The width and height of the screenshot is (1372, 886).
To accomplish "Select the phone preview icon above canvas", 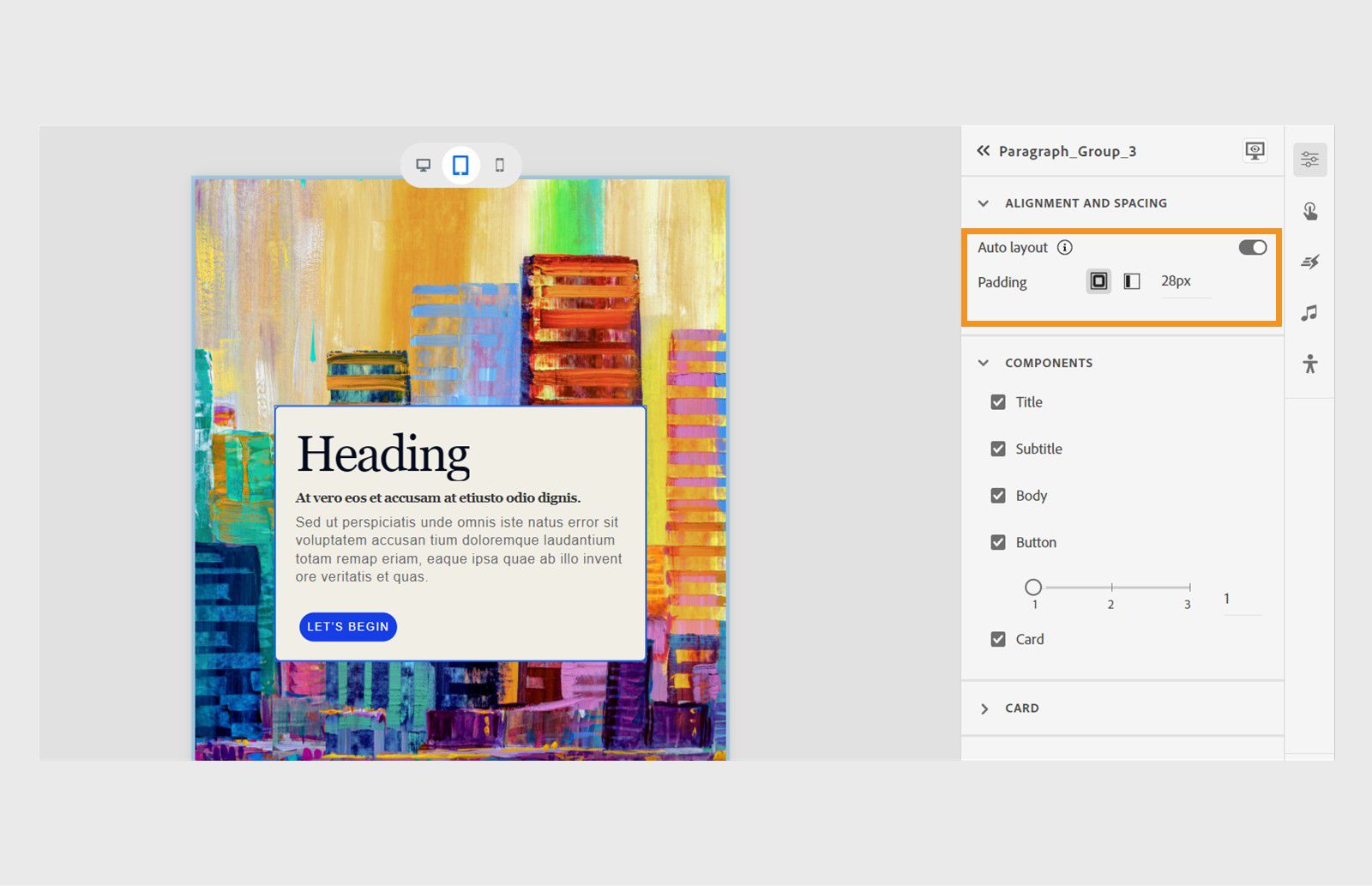I will tap(500, 165).
